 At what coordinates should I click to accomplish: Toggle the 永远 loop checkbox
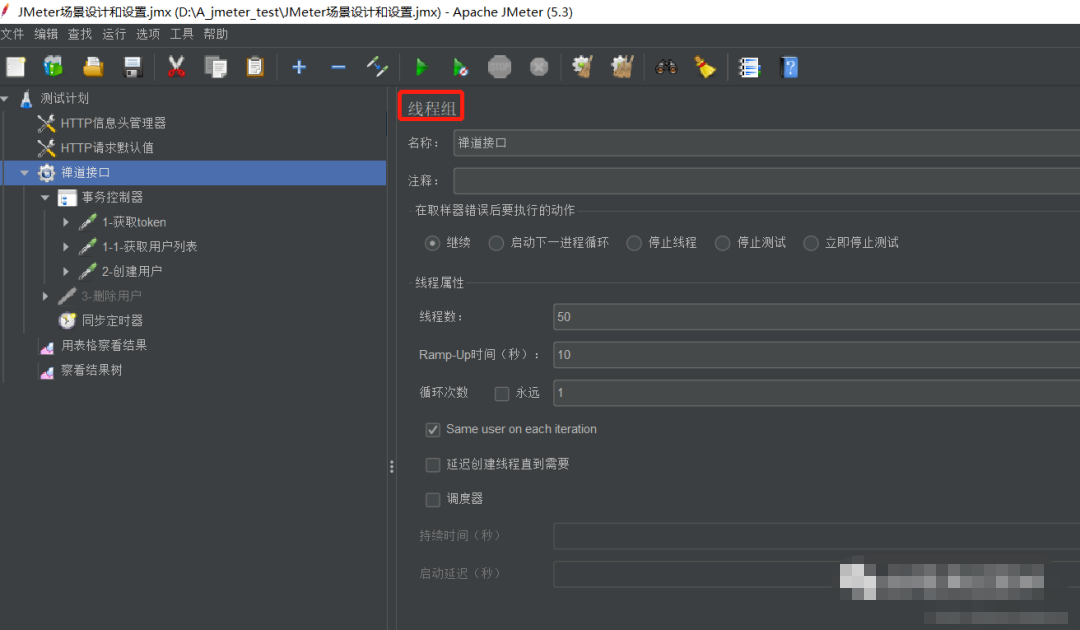click(x=502, y=392)
